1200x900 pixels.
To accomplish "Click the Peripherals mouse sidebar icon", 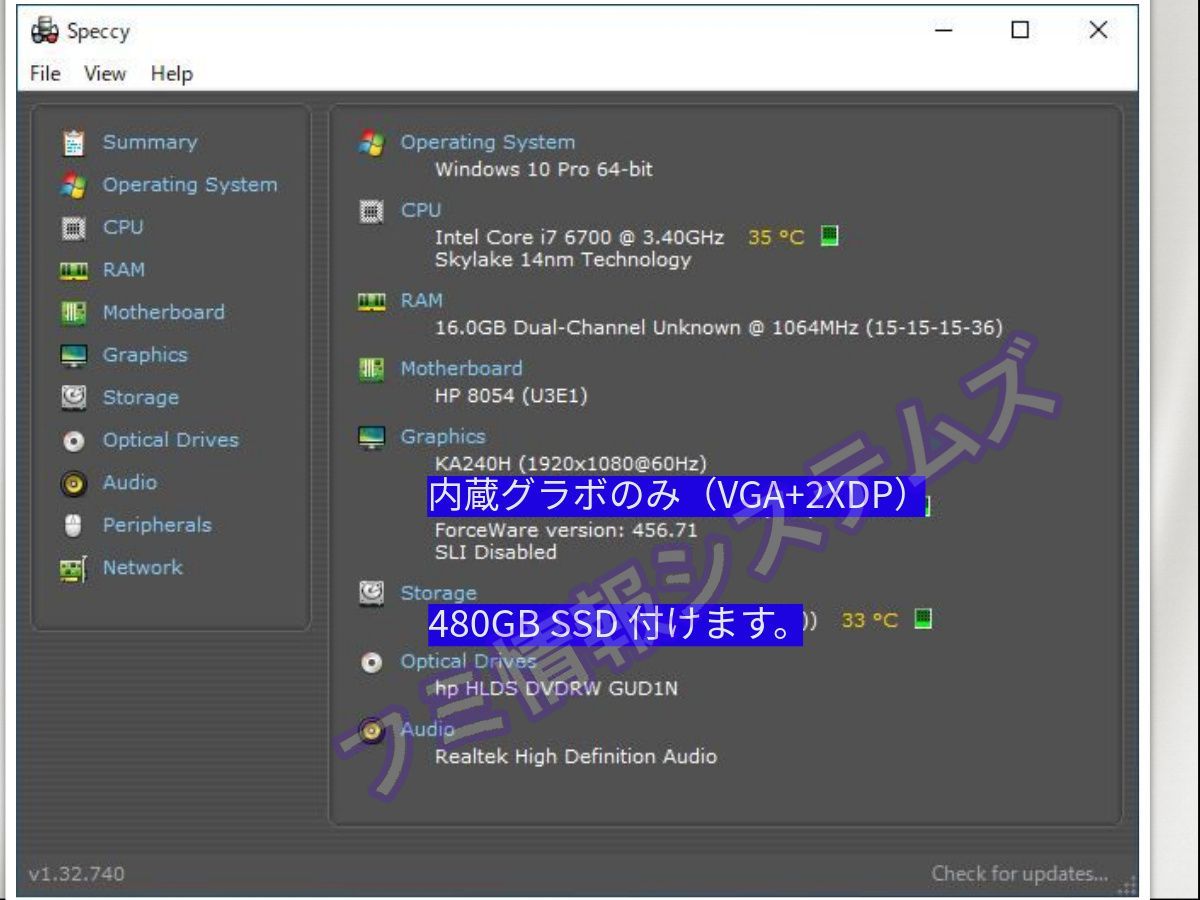I will [x=73, y=525].
